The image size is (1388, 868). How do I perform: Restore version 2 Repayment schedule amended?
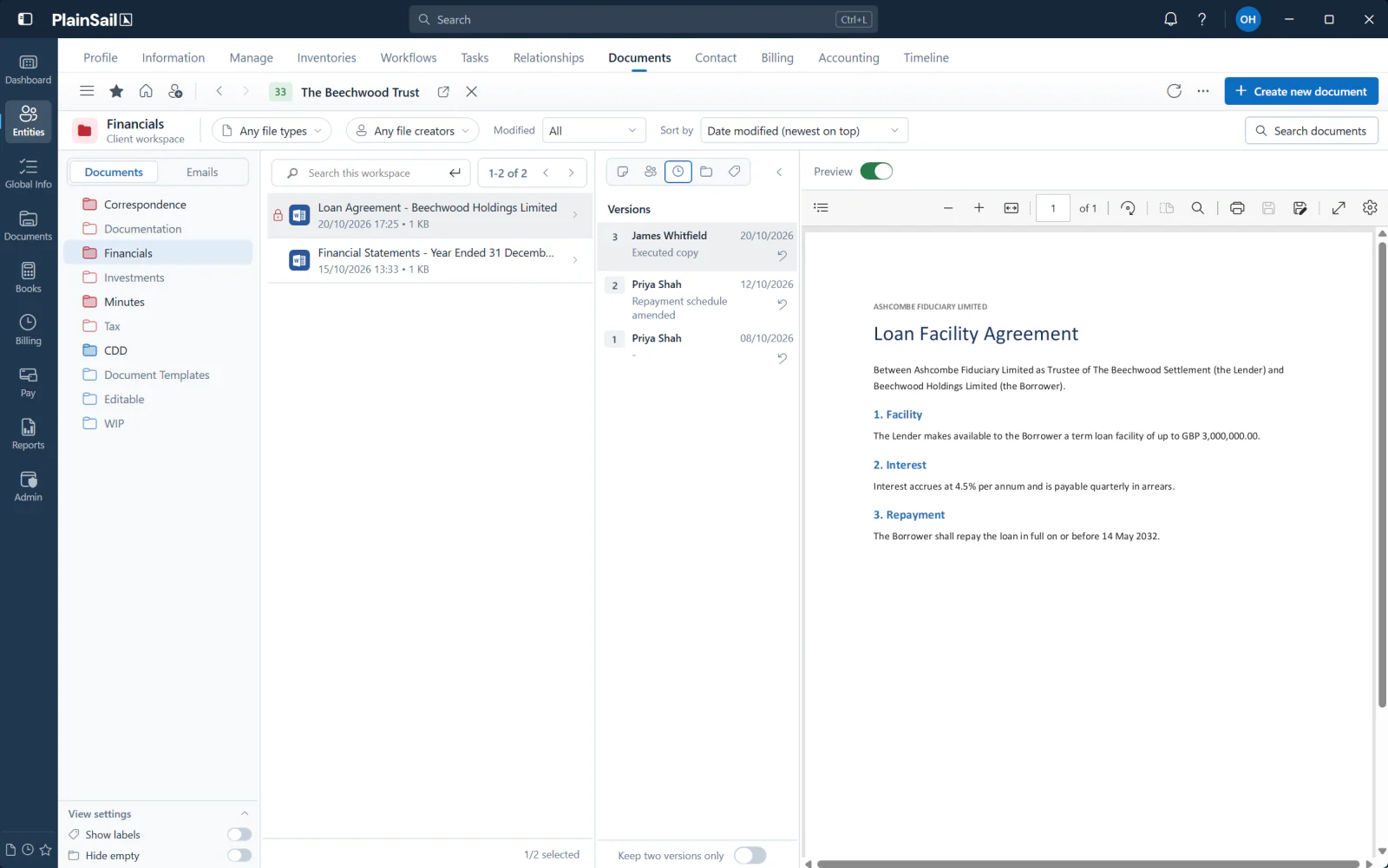pos(782,304)
